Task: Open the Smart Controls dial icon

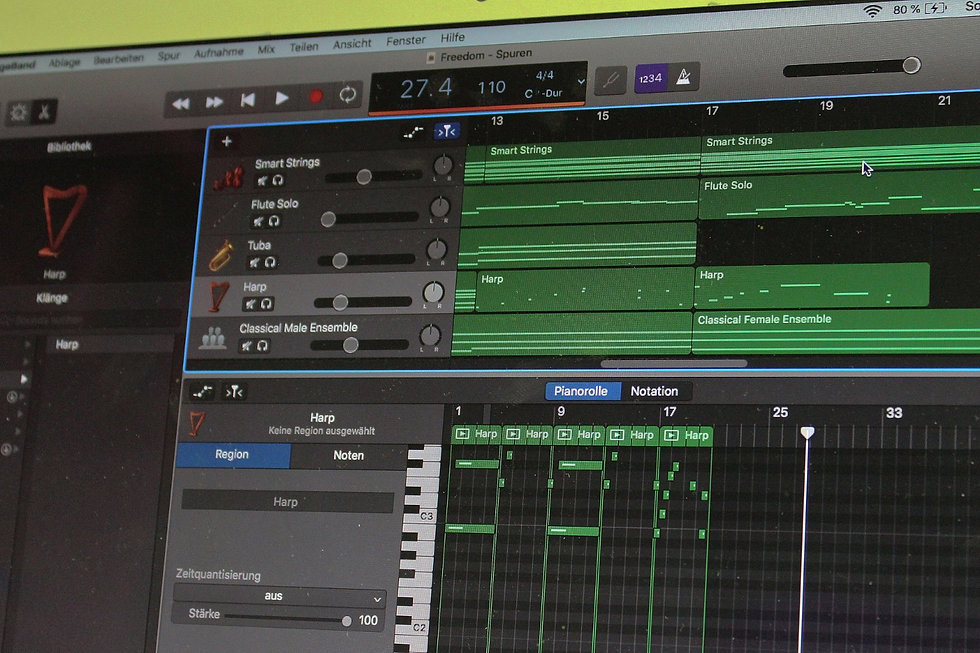Action: click(18, 112)
